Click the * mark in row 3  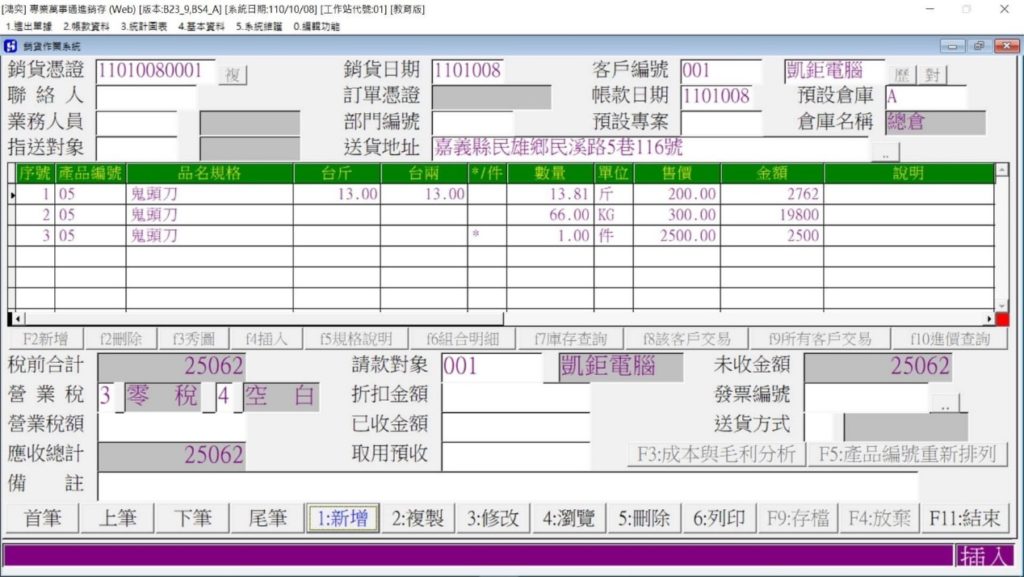point(475,235)
